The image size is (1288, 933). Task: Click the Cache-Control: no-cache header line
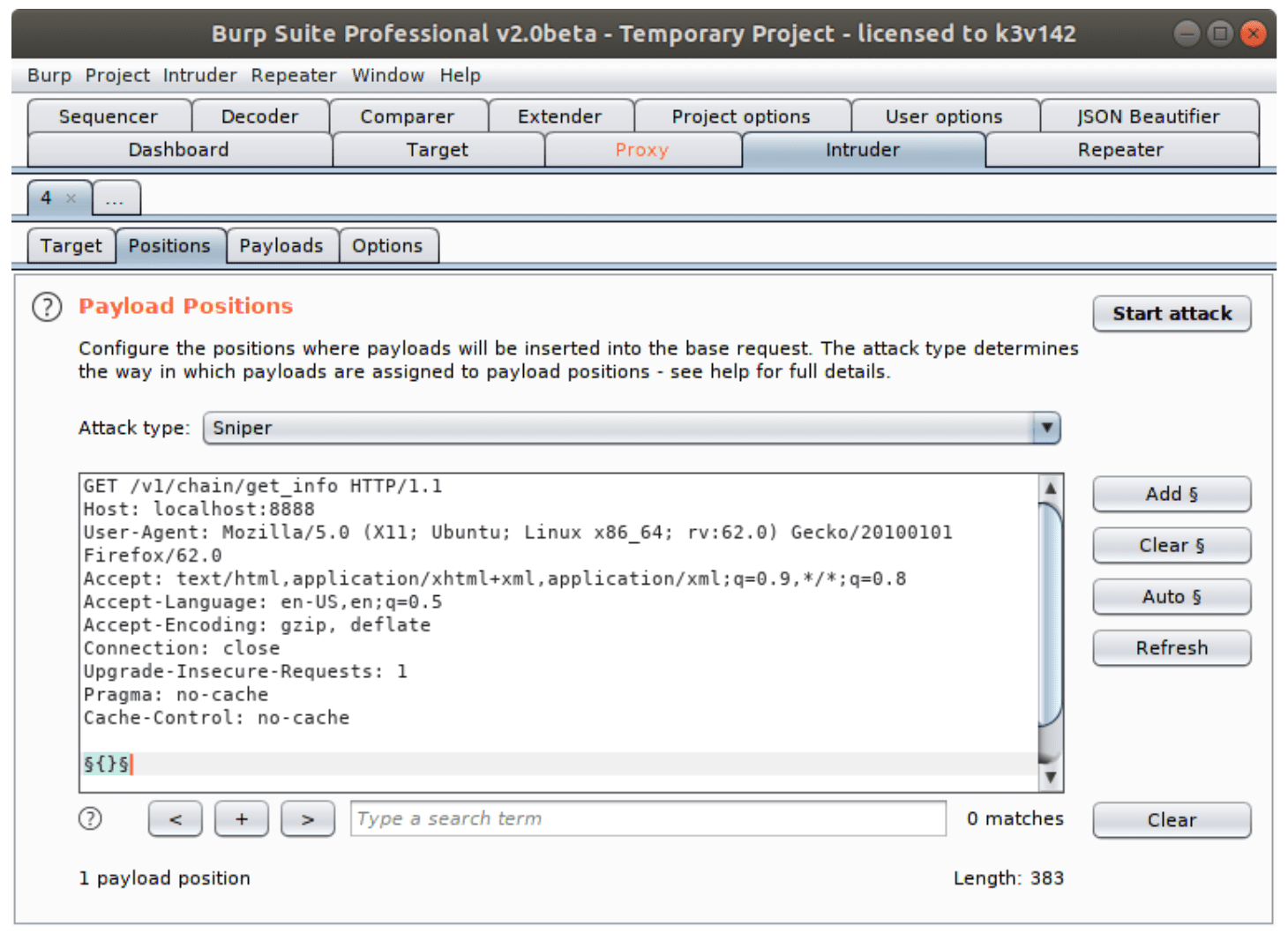click(216, 718)
